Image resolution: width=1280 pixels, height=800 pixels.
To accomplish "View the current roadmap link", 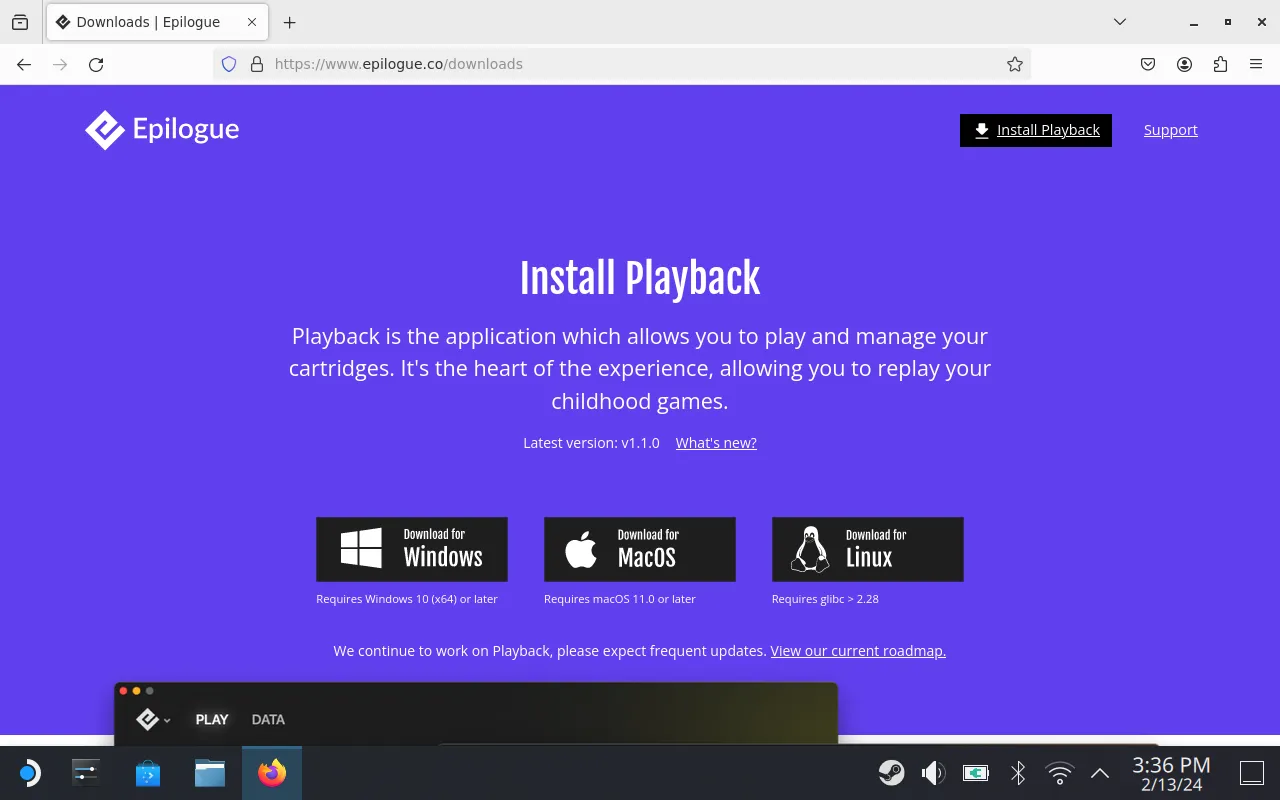I will coord(858,651).
